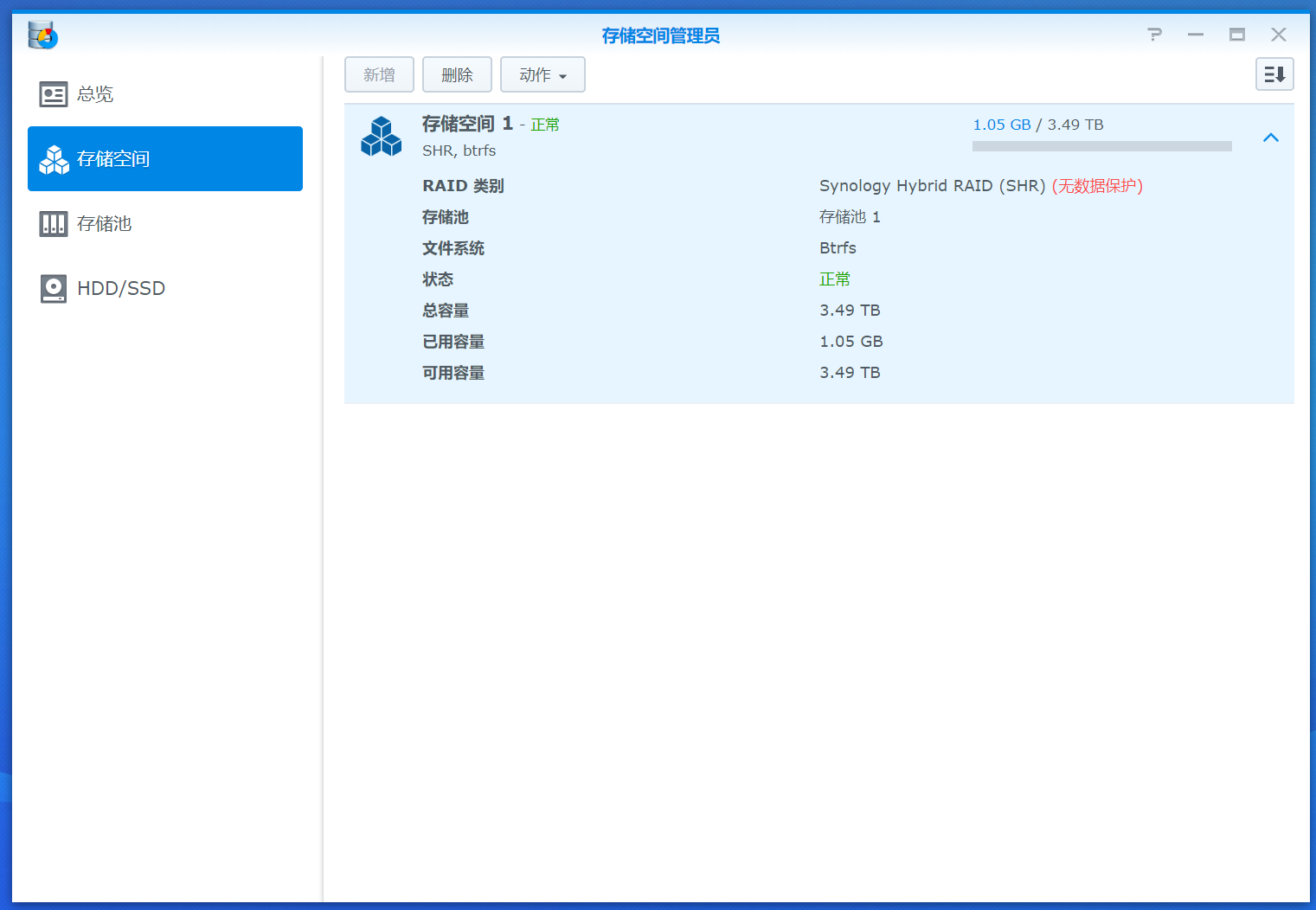Click the '存储池 1' value
1316x910 pixels.
850,217
